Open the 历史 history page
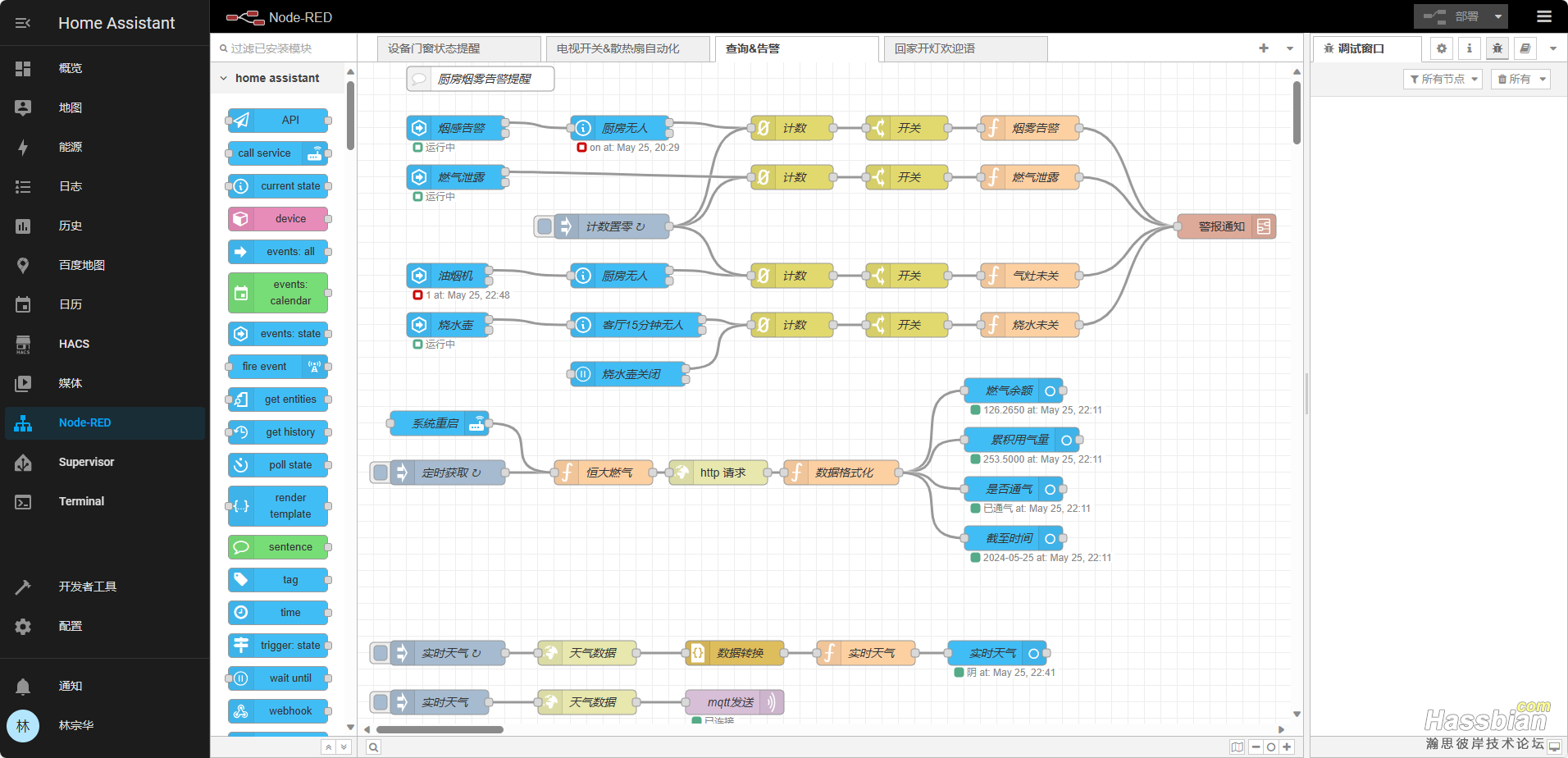This screenshot has height=758, width=1568. [105, 226]
